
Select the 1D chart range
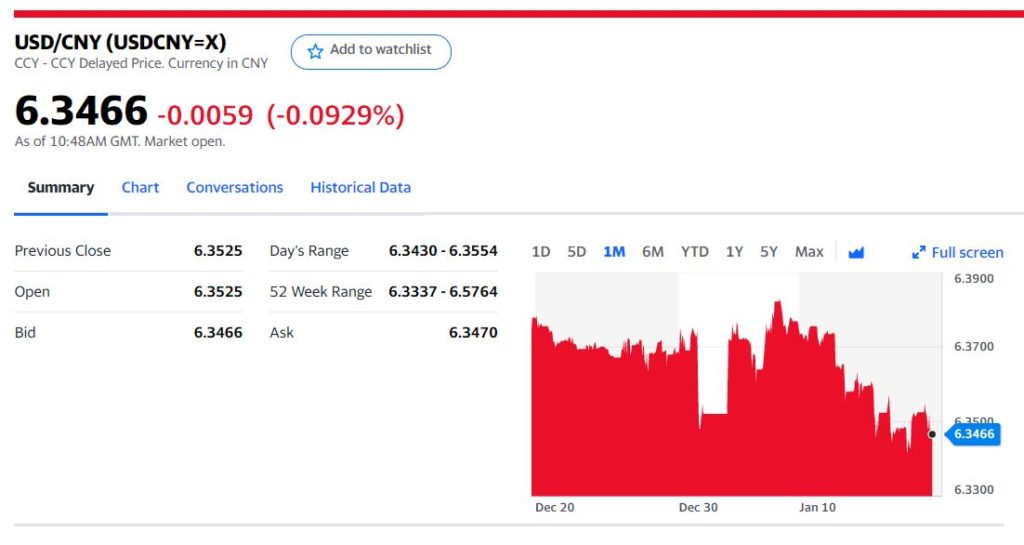[x=541, y=252]
